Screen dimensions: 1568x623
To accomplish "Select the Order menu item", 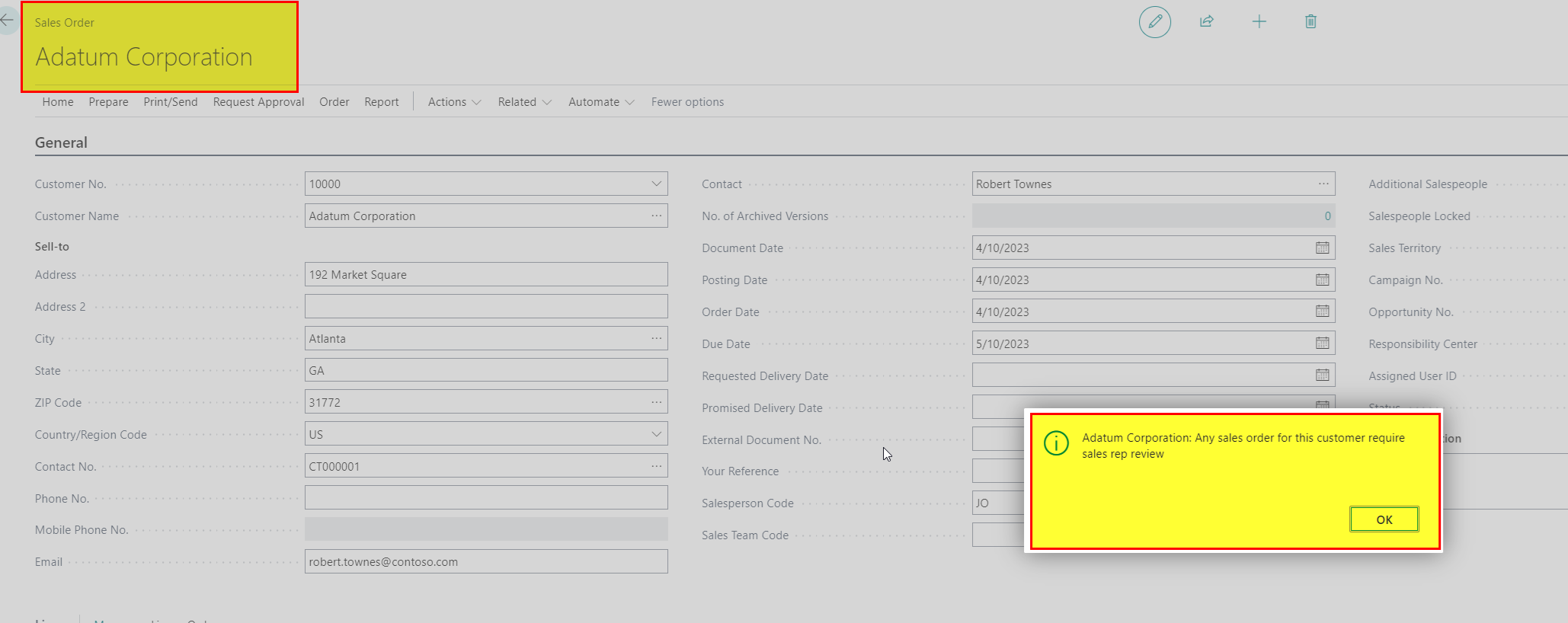I will tap(334, 102).
